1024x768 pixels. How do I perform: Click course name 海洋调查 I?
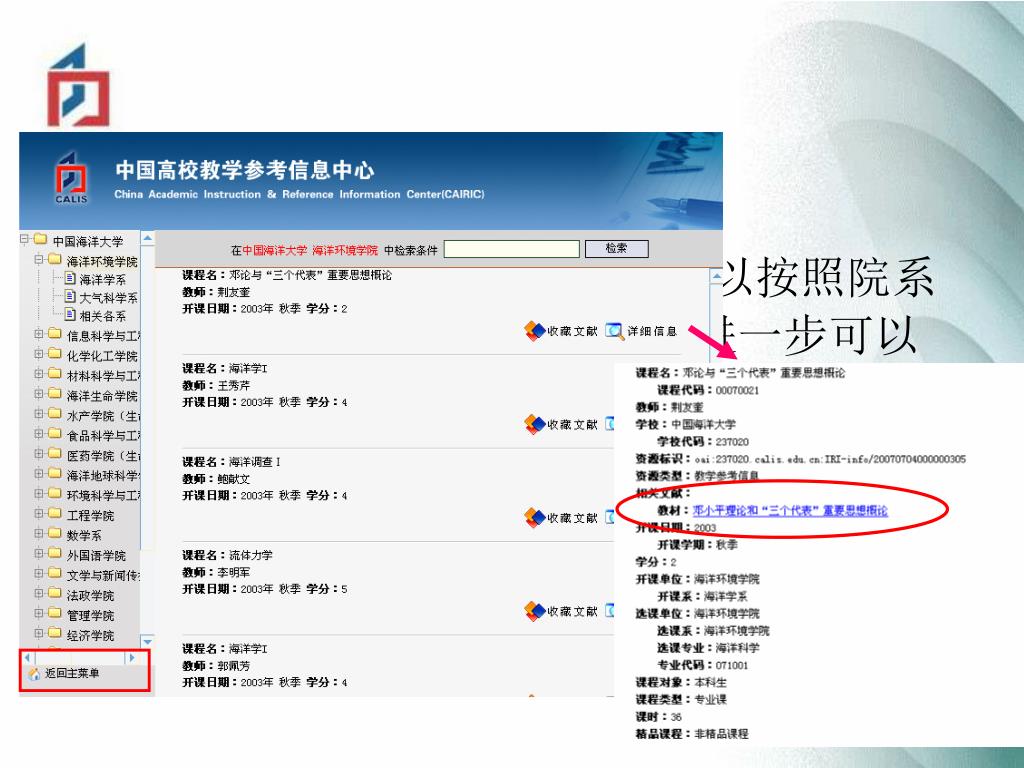click(255, 462)
